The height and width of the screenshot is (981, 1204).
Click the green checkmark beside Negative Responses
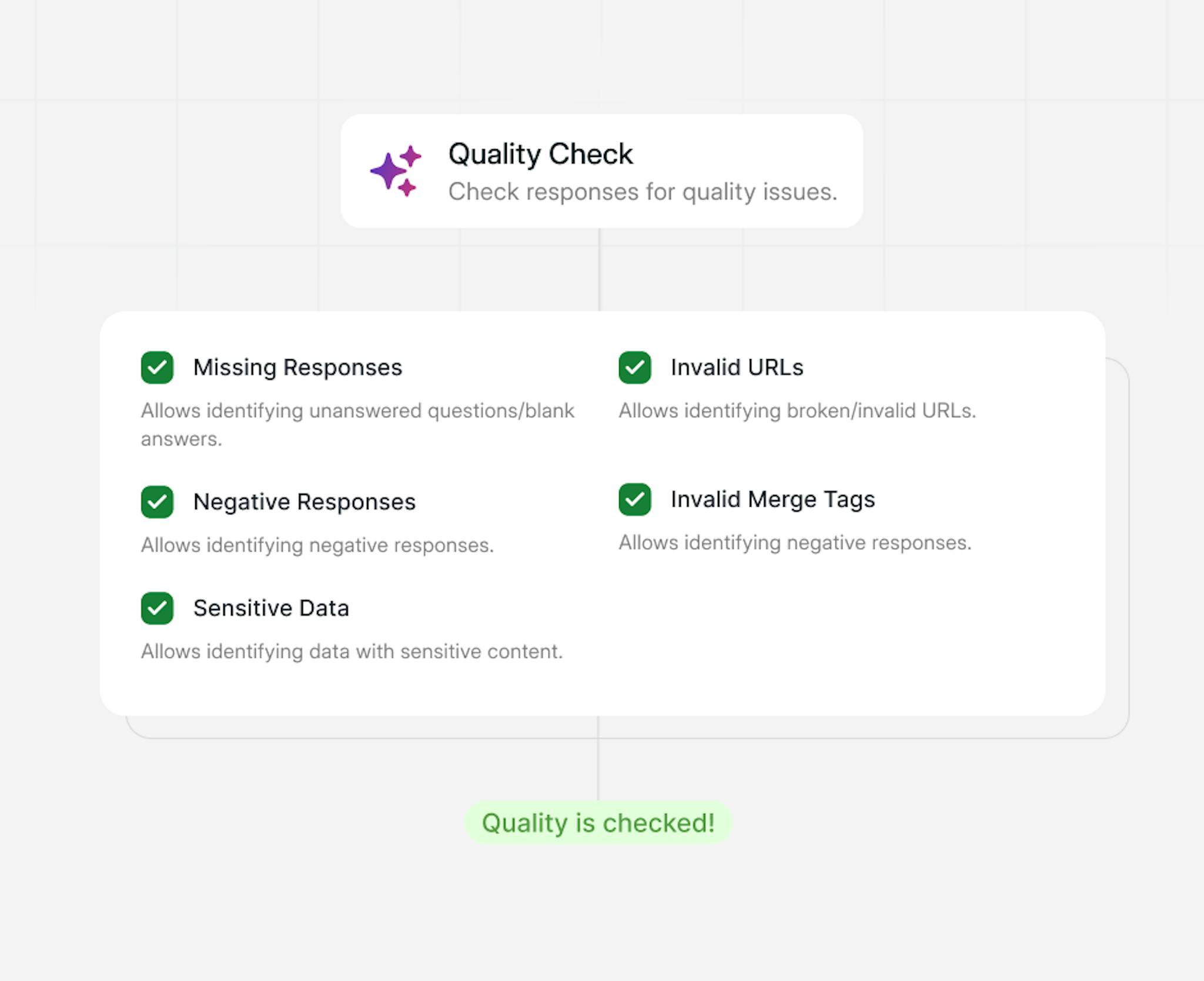tap(157, 502)
